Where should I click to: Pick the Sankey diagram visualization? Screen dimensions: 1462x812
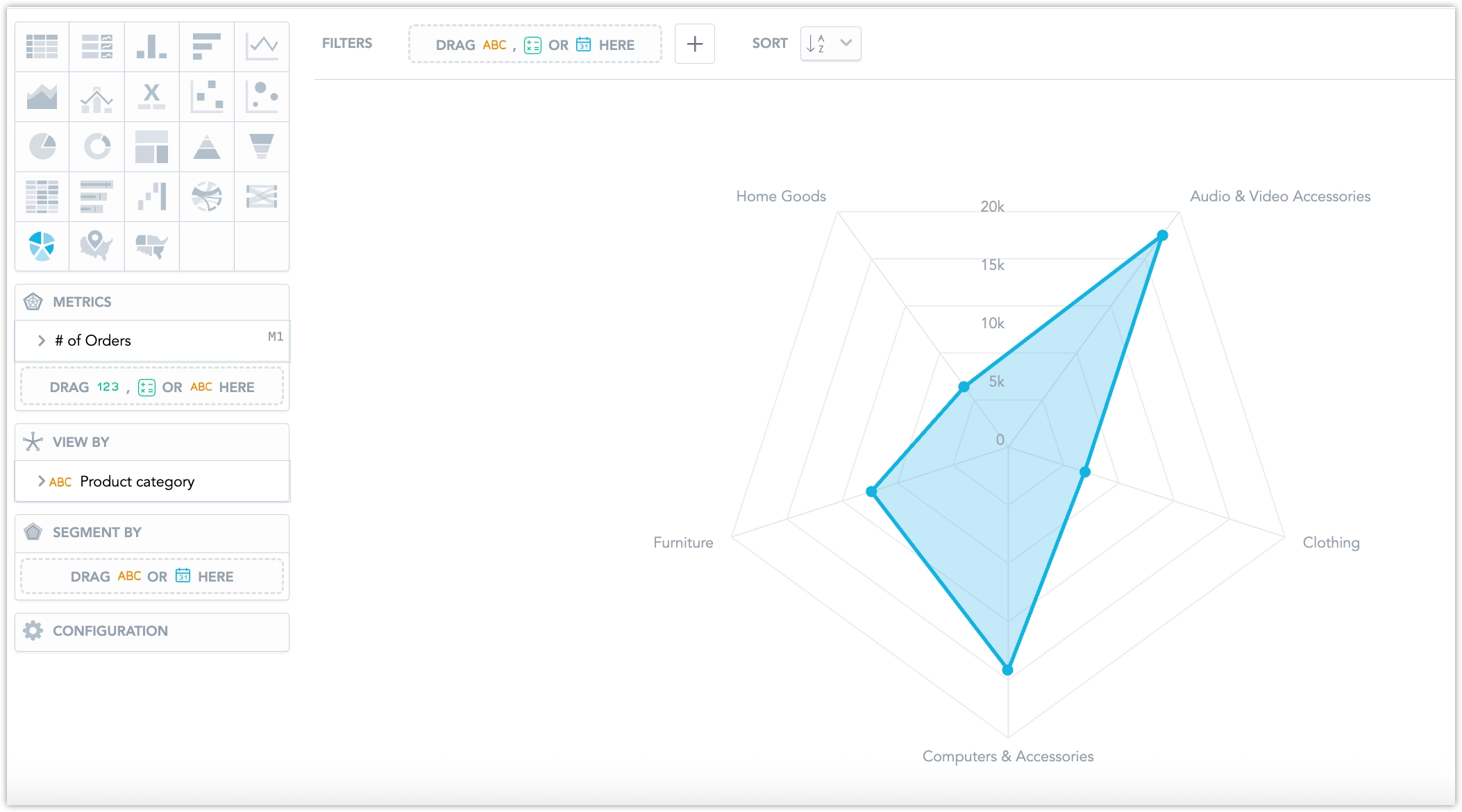coord(262,196)
